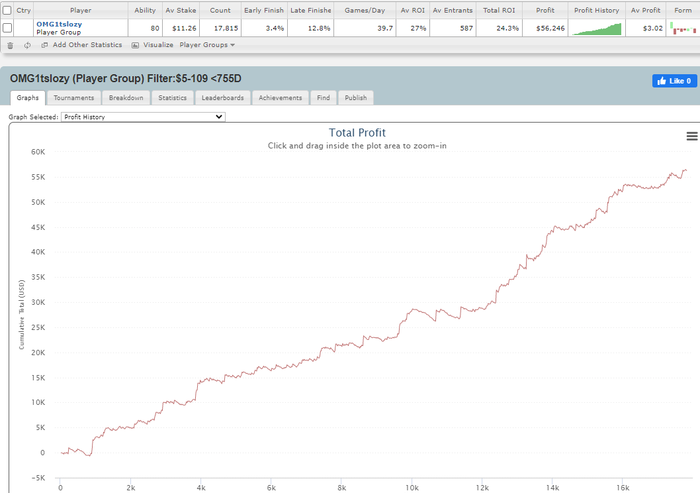
Task: Sort by the Av Stake column header
Action: pyautogui.click(x=181, y=10)
